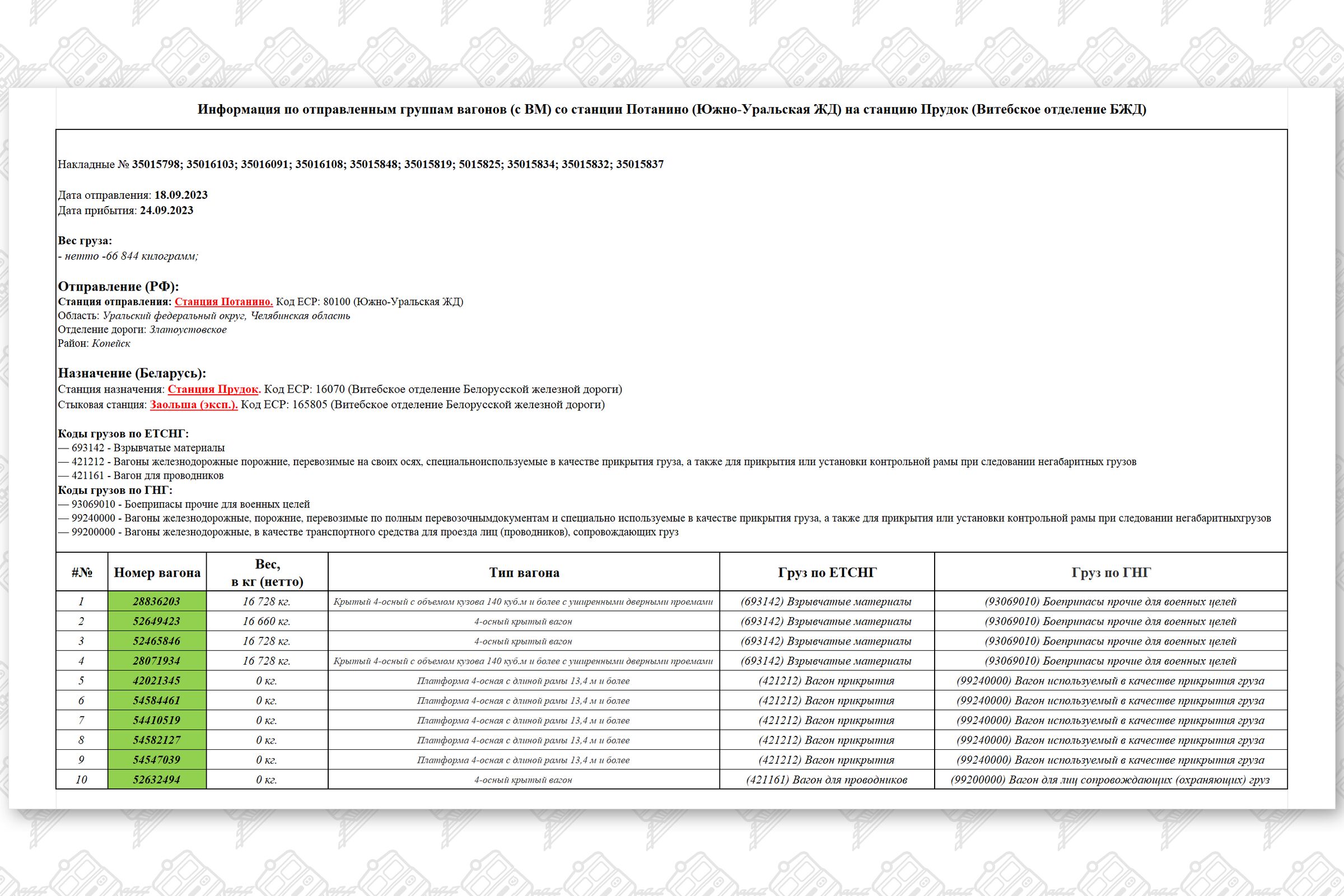This screenshot has height=896, width=1344.
Task: Click the Заольша (эксп.) station link
Action: coord(194,404)
